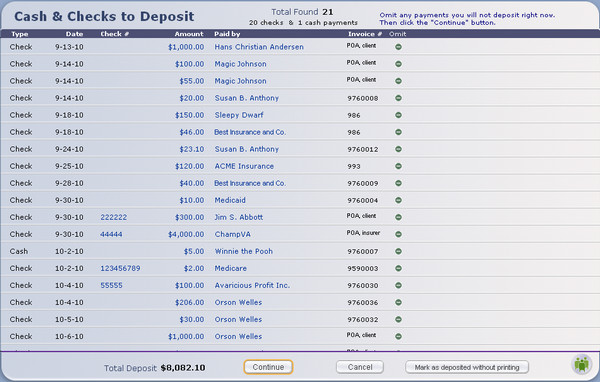This screenshot has width=600, height=382.
Task: Click the $4,000.00 amount
Action: point(186,234)
